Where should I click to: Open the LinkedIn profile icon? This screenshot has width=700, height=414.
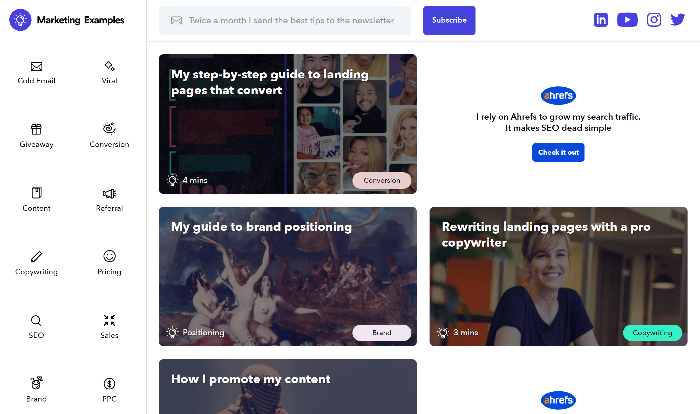pyautogui.click(x=601, y=20)
